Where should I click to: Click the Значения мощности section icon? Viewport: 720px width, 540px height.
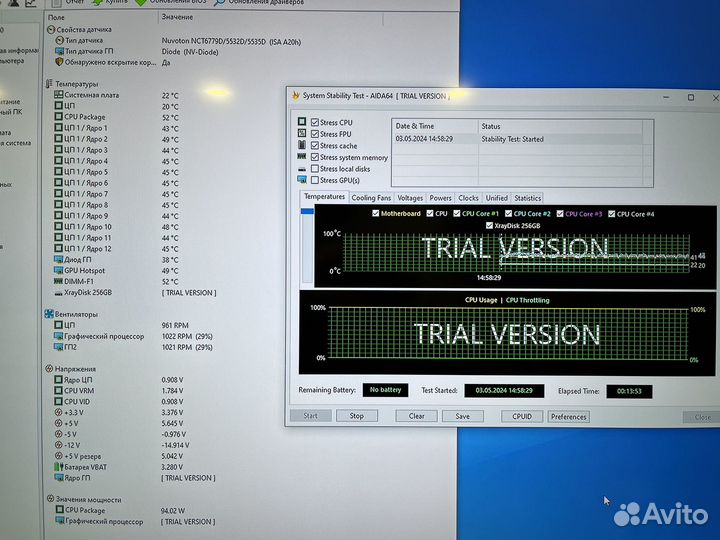tap(51, 498)
